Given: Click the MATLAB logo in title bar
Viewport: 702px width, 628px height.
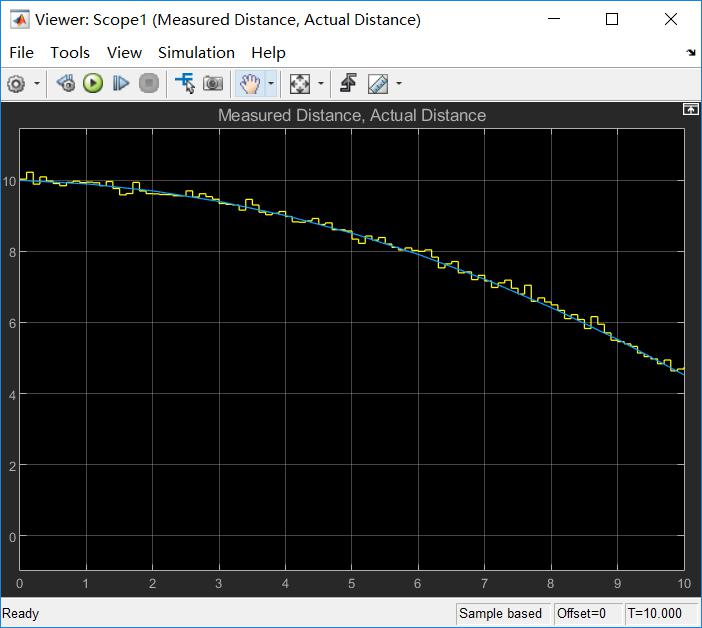Looking at the screenshot, I should coord(20,20).
